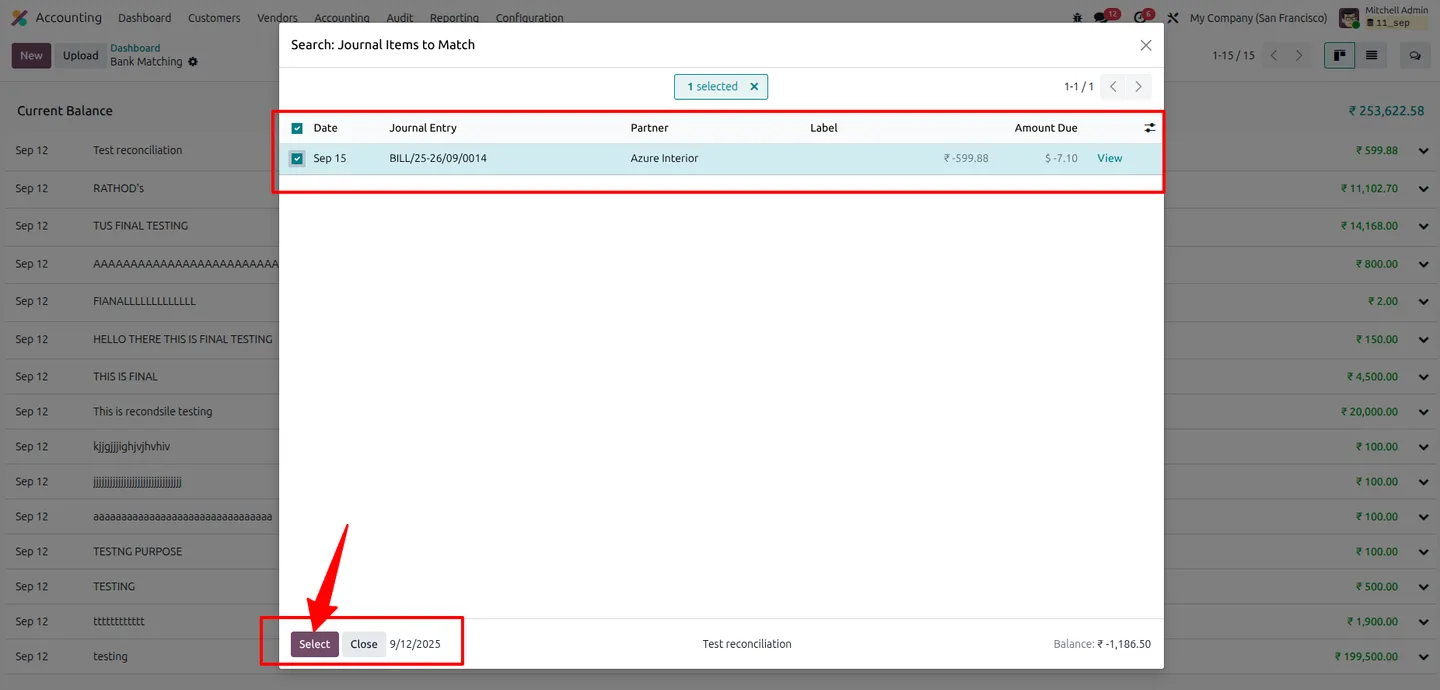Open the Accounting top menu item
This screenshot has height=690, width=1440.
pyautogui.click(x=342, y=18)
